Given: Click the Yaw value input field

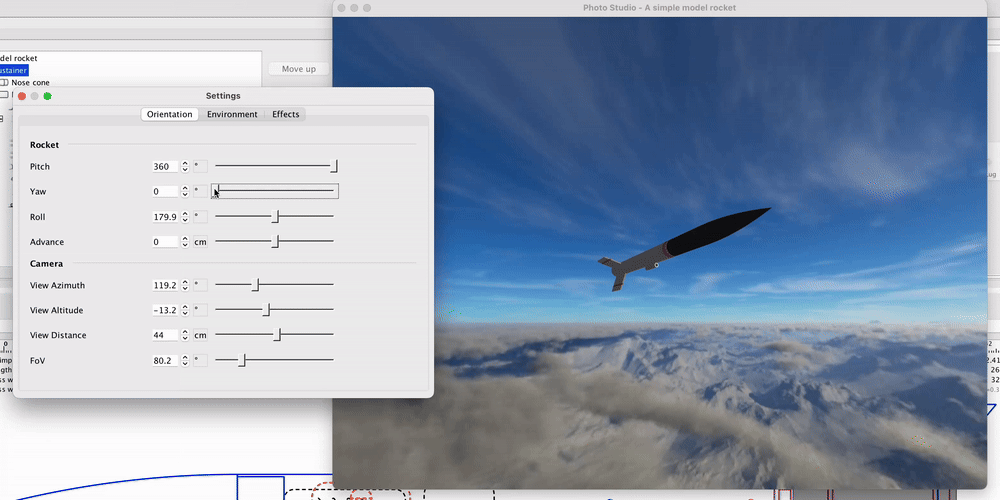Looking at the screenshot, I should click(x=164, y=192).
